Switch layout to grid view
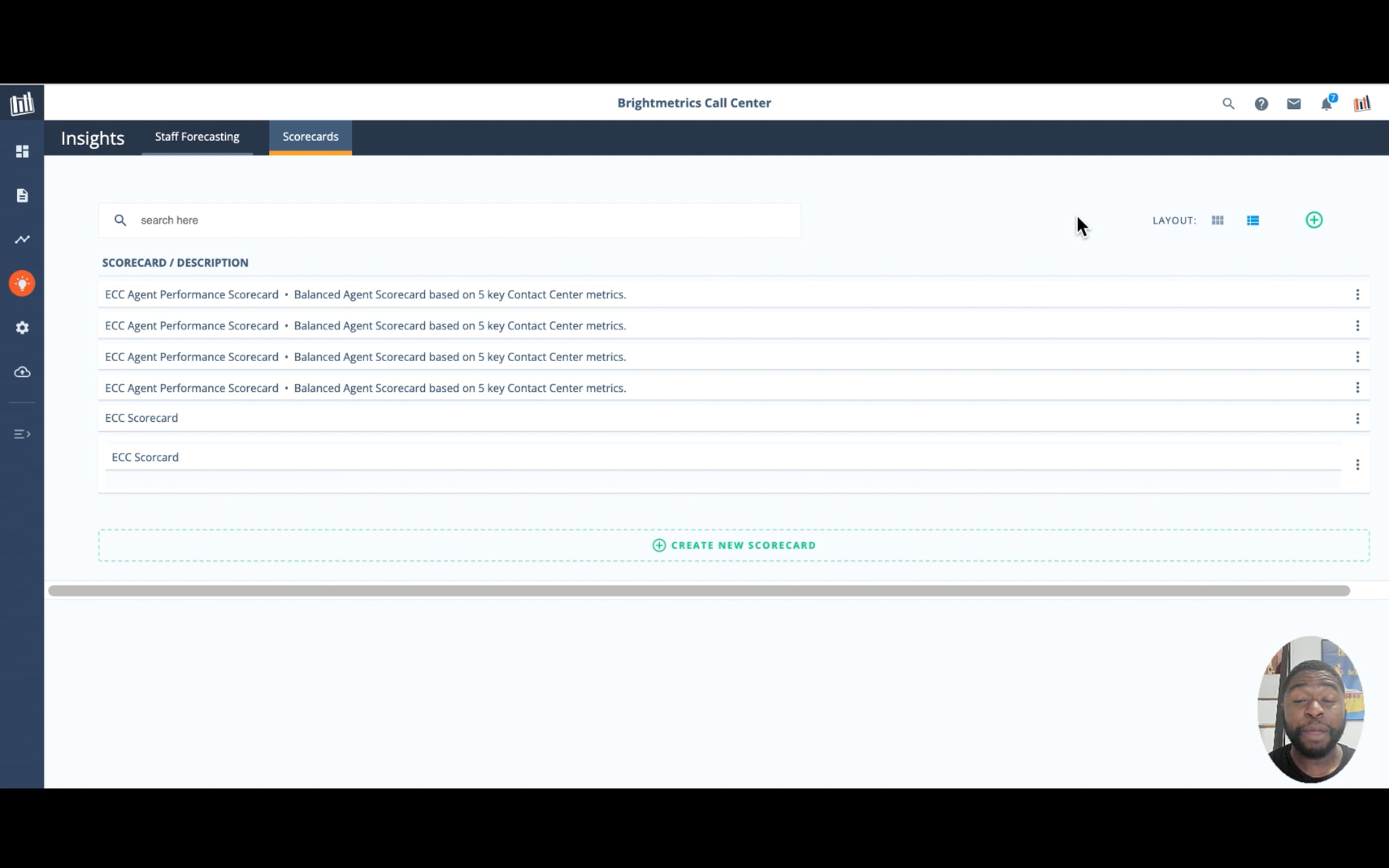Screen dimensions: 1389x868 click(x=1217, y=220)
